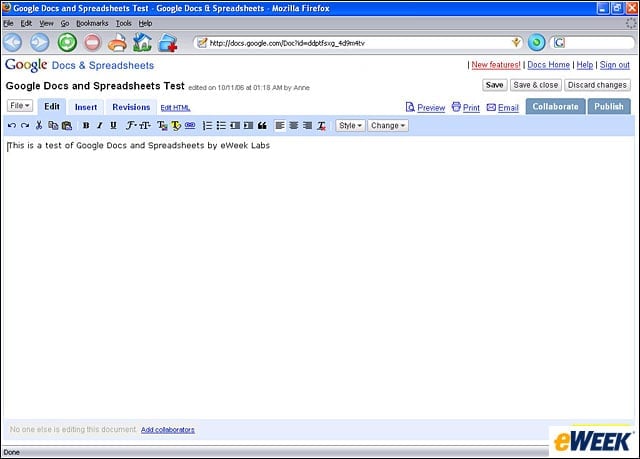The image size is (640, 459).
Task: Open the font face picker
Action: tap(131, 126)
